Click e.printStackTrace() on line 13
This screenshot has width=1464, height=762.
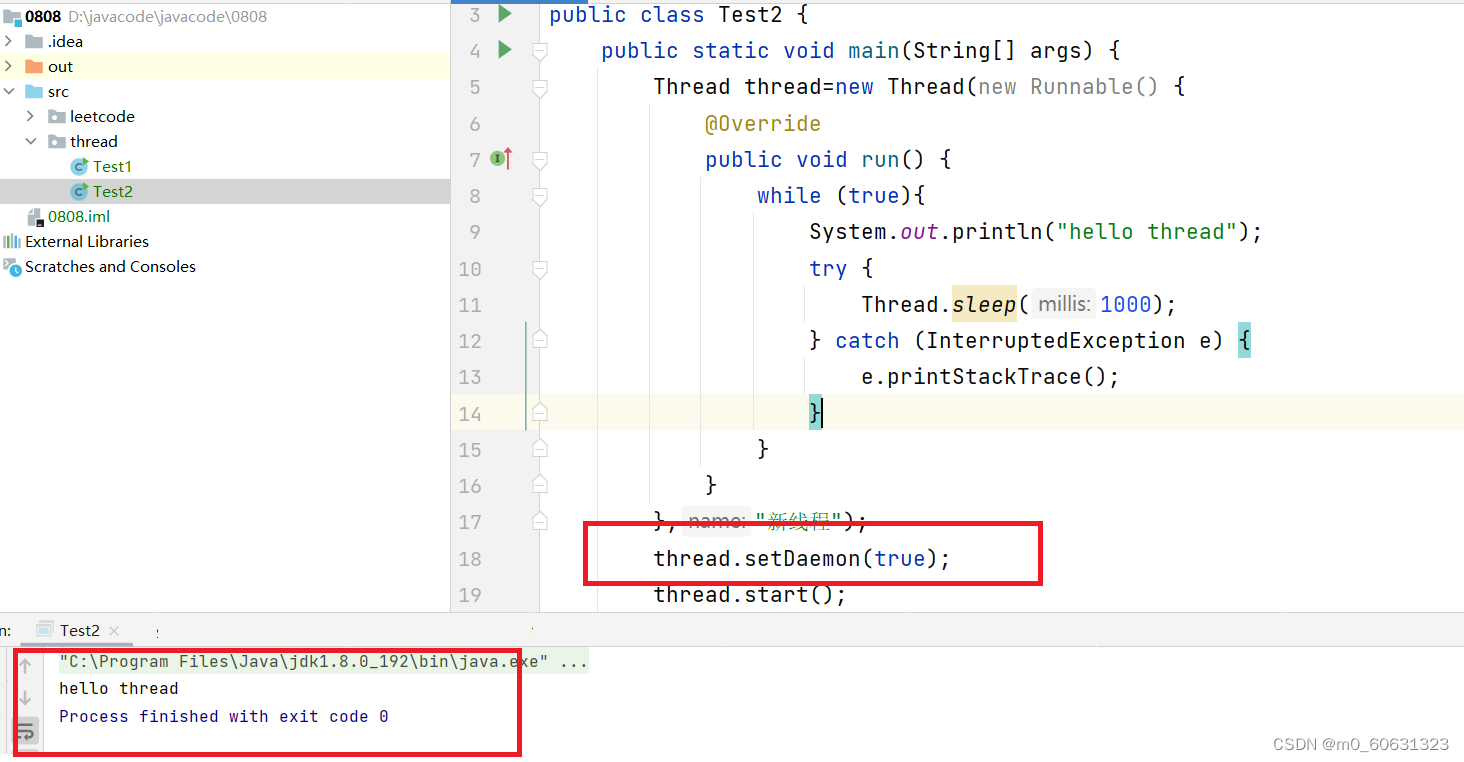point(990,376)
